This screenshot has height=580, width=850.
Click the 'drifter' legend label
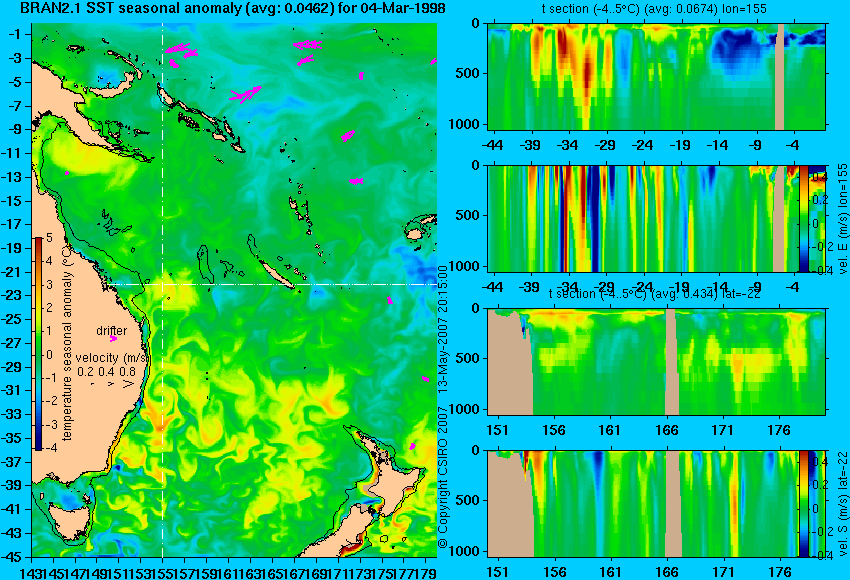[x=112, y=331]
